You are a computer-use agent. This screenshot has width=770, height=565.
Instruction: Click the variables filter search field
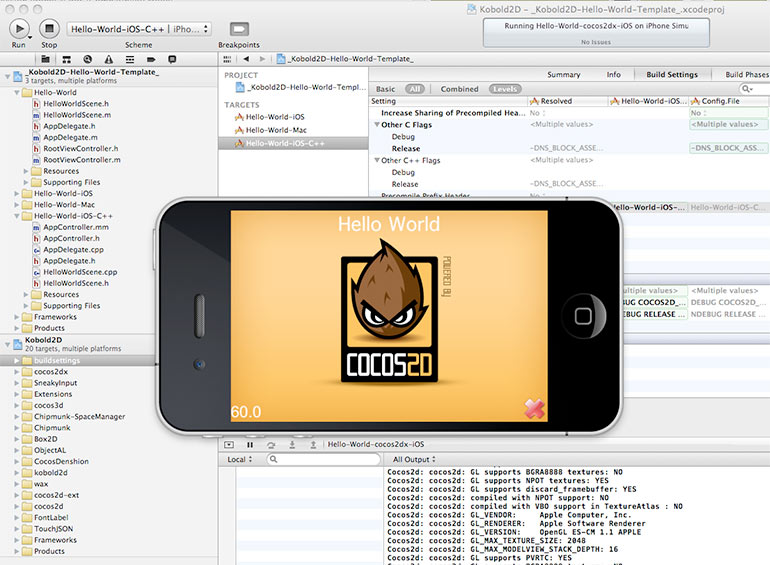pos(323,459)
